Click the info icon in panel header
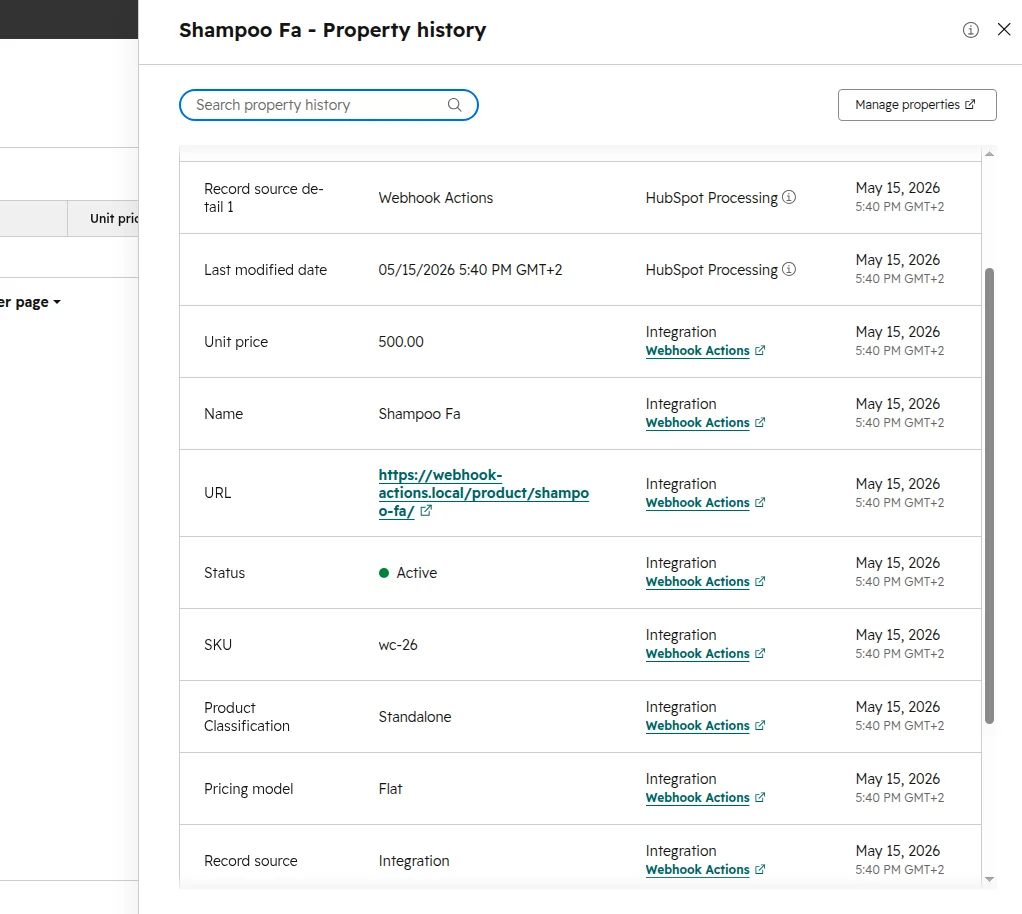Image resolution: width=1022 pixels, height=914 pixels. click(x=971, y=30)
